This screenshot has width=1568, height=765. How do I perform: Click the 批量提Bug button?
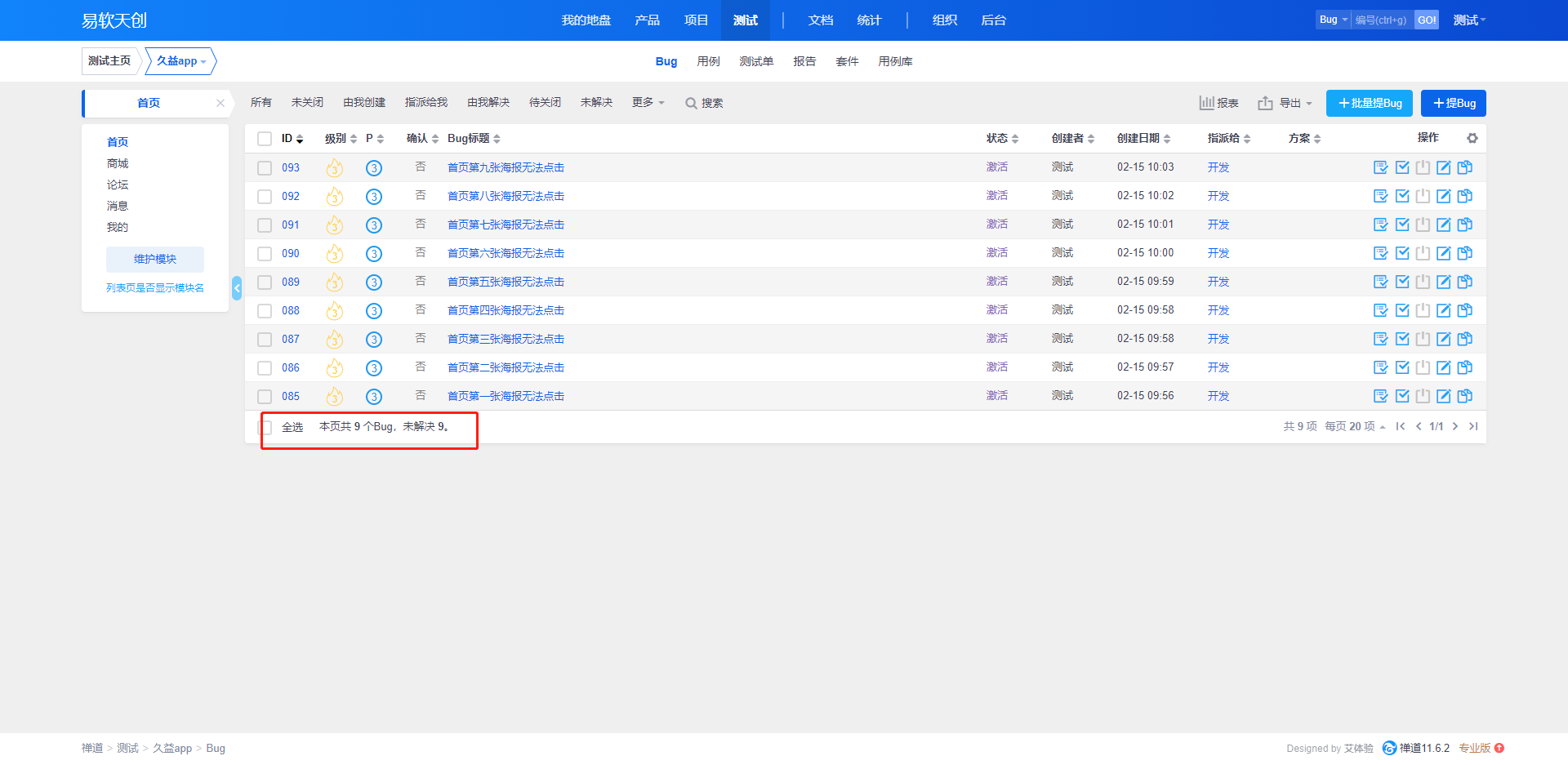(1370, 103)
